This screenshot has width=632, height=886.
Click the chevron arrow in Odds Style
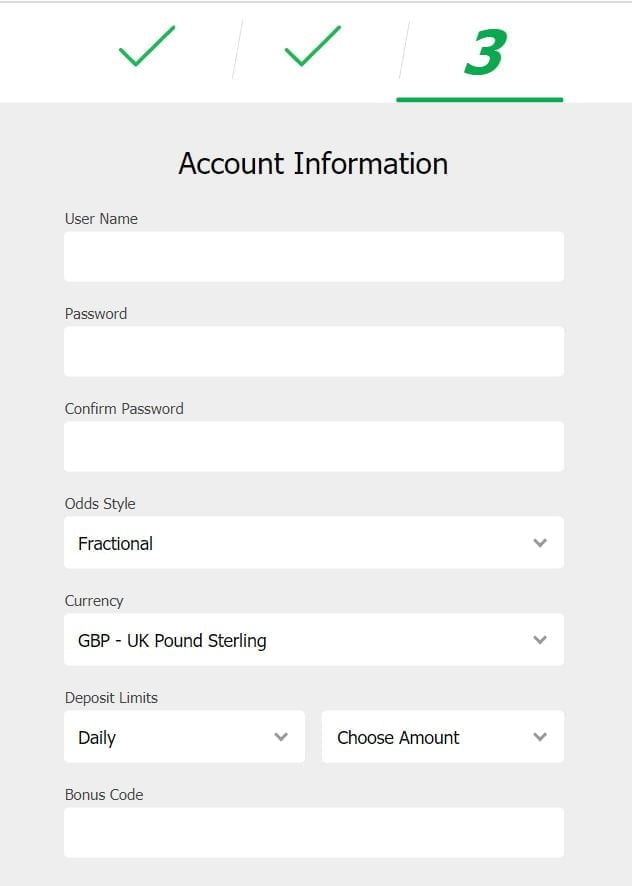click(540, 543)
